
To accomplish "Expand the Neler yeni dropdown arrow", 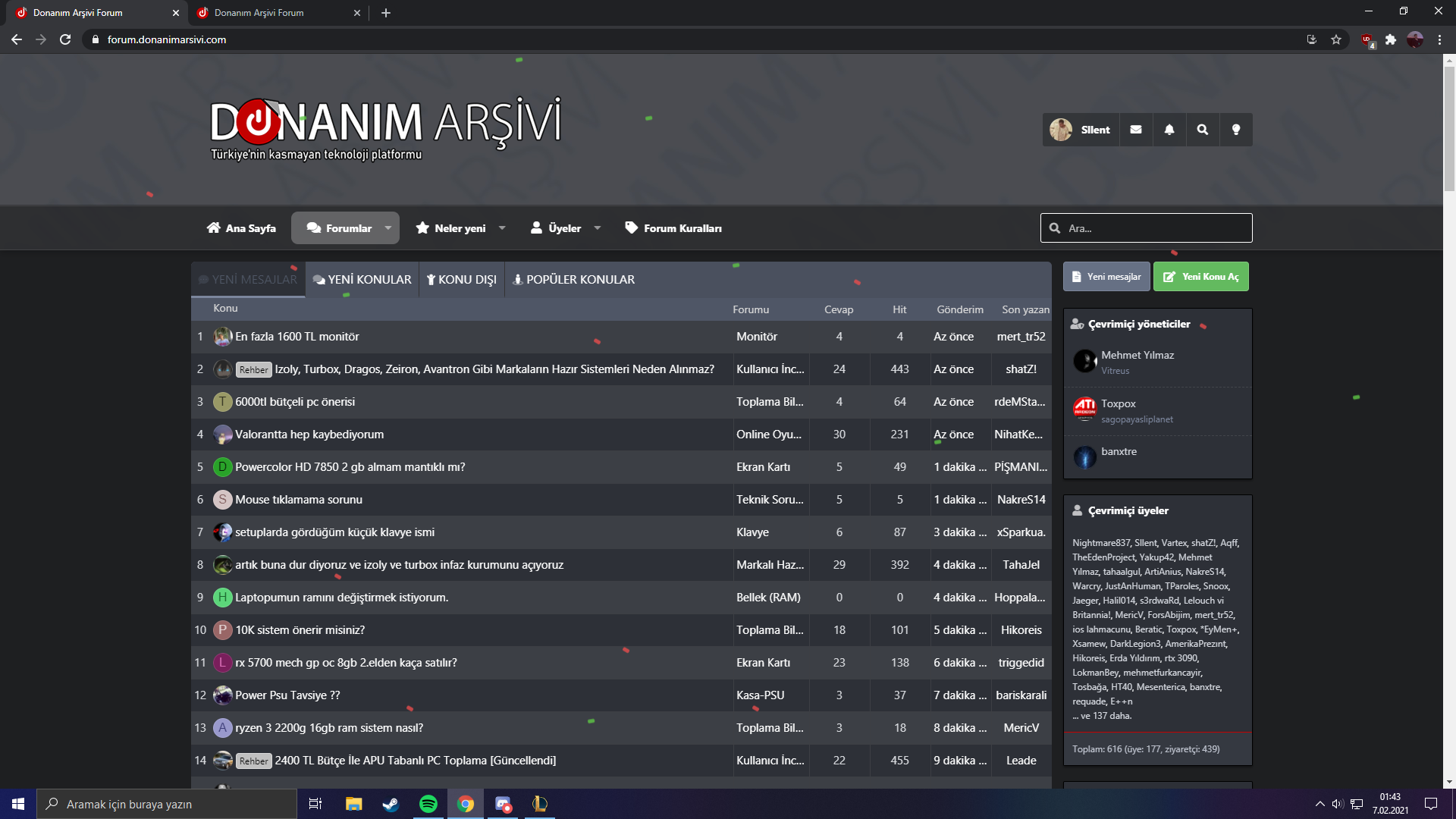I will tap(502, 227).
